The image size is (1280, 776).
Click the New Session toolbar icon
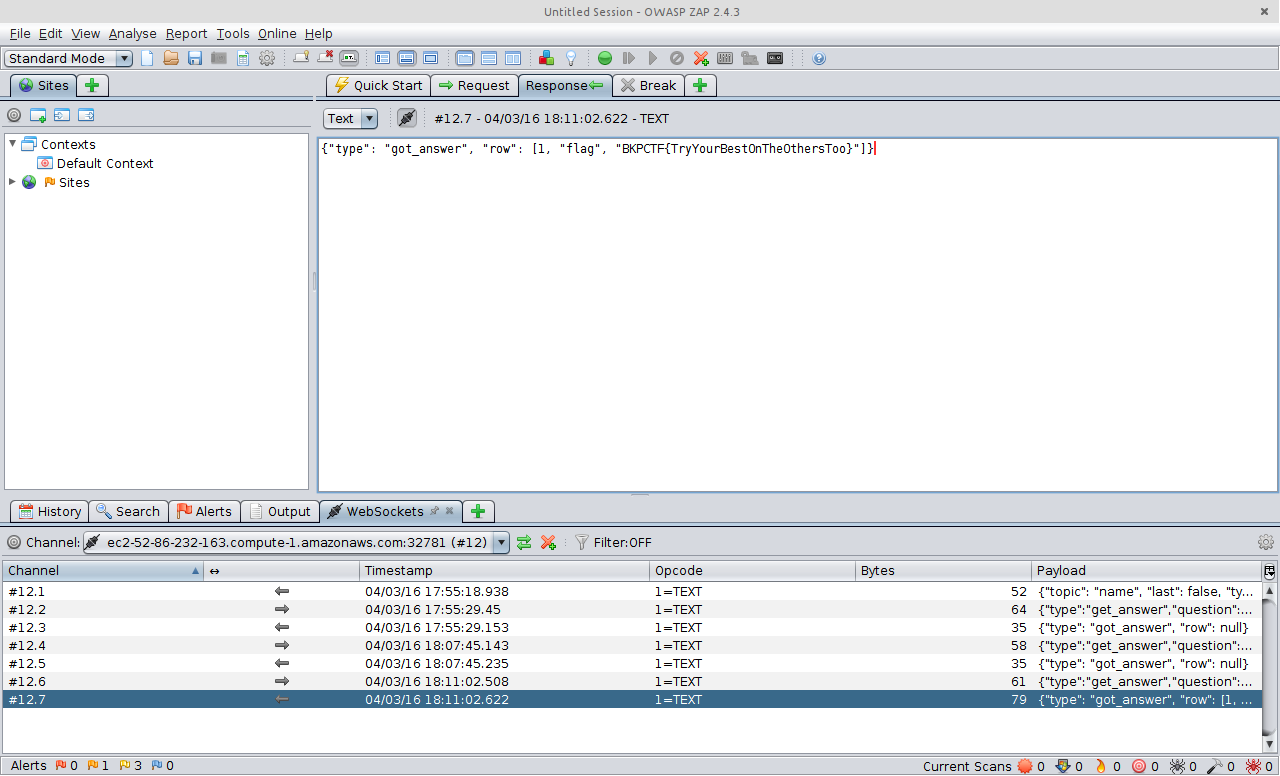(x=148, y=58)
